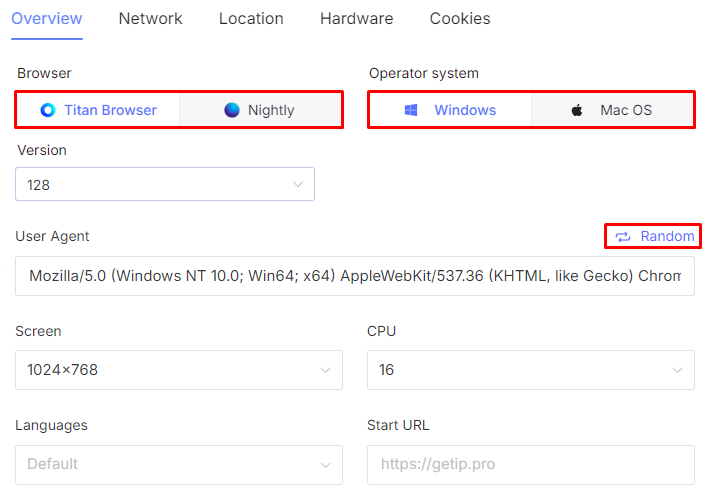Image resolution: width=708 pixels, height=493 pixels.
Task: Switch to the Network tab
Action: tap(150, 19)
